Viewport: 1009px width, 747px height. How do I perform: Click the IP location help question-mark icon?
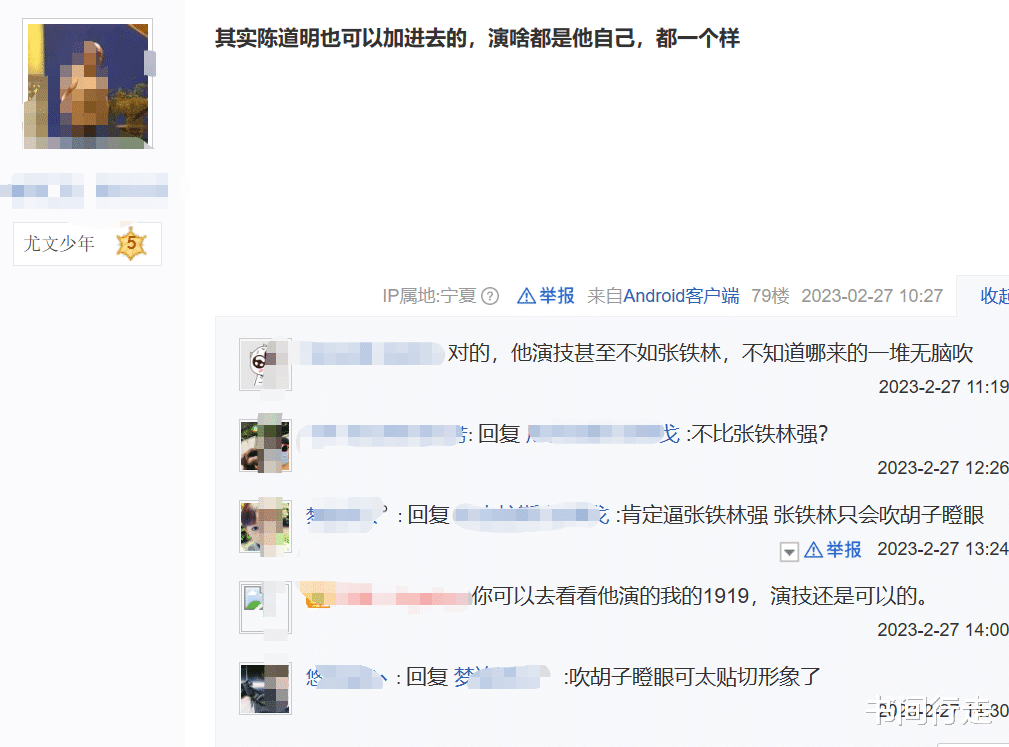tap(490, 296)
